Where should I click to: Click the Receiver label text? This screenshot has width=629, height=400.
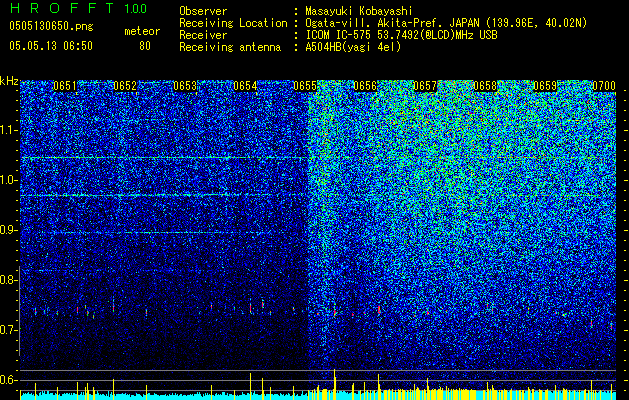[203, 35]
